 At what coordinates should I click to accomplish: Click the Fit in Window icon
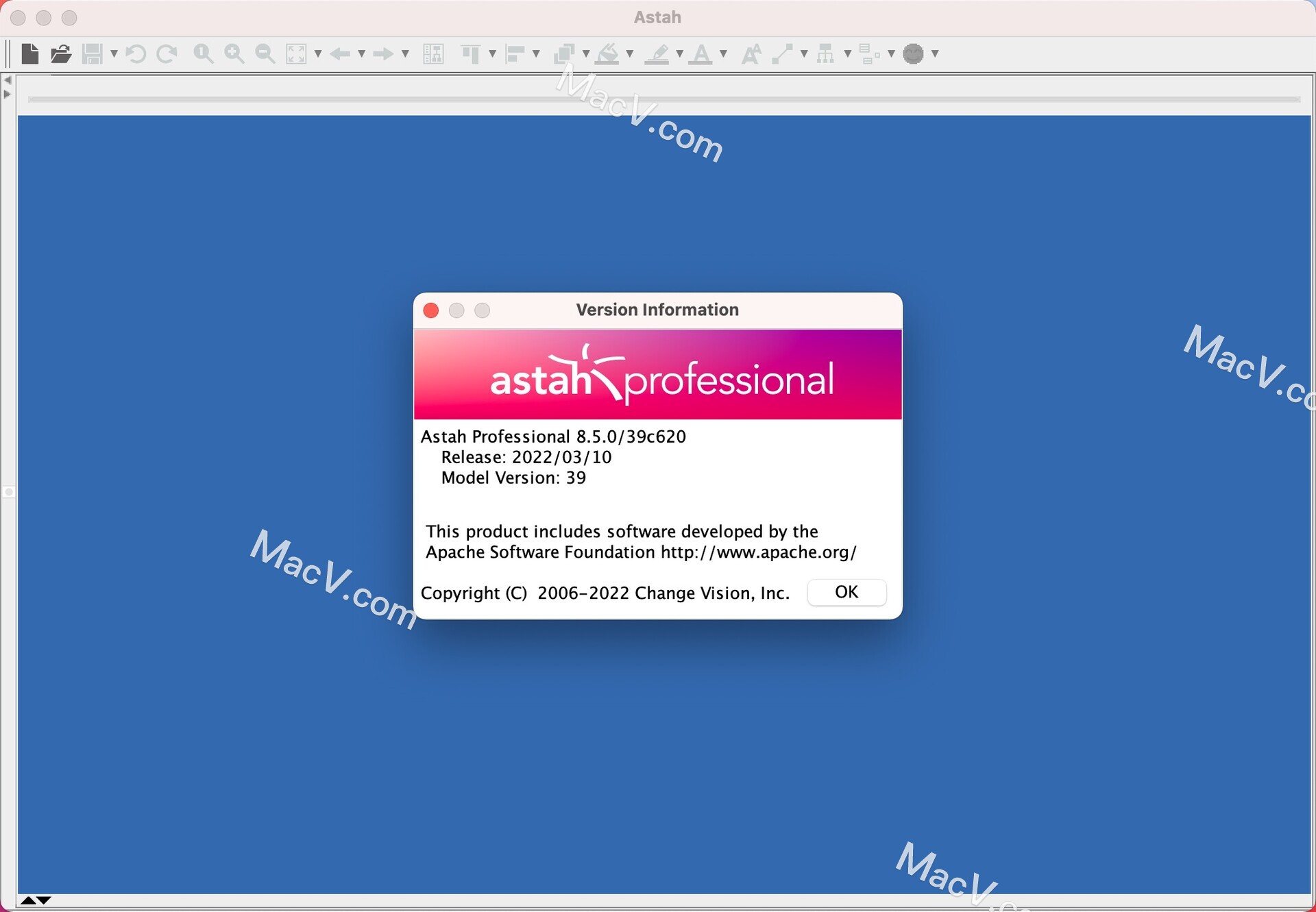coord(296,53)
